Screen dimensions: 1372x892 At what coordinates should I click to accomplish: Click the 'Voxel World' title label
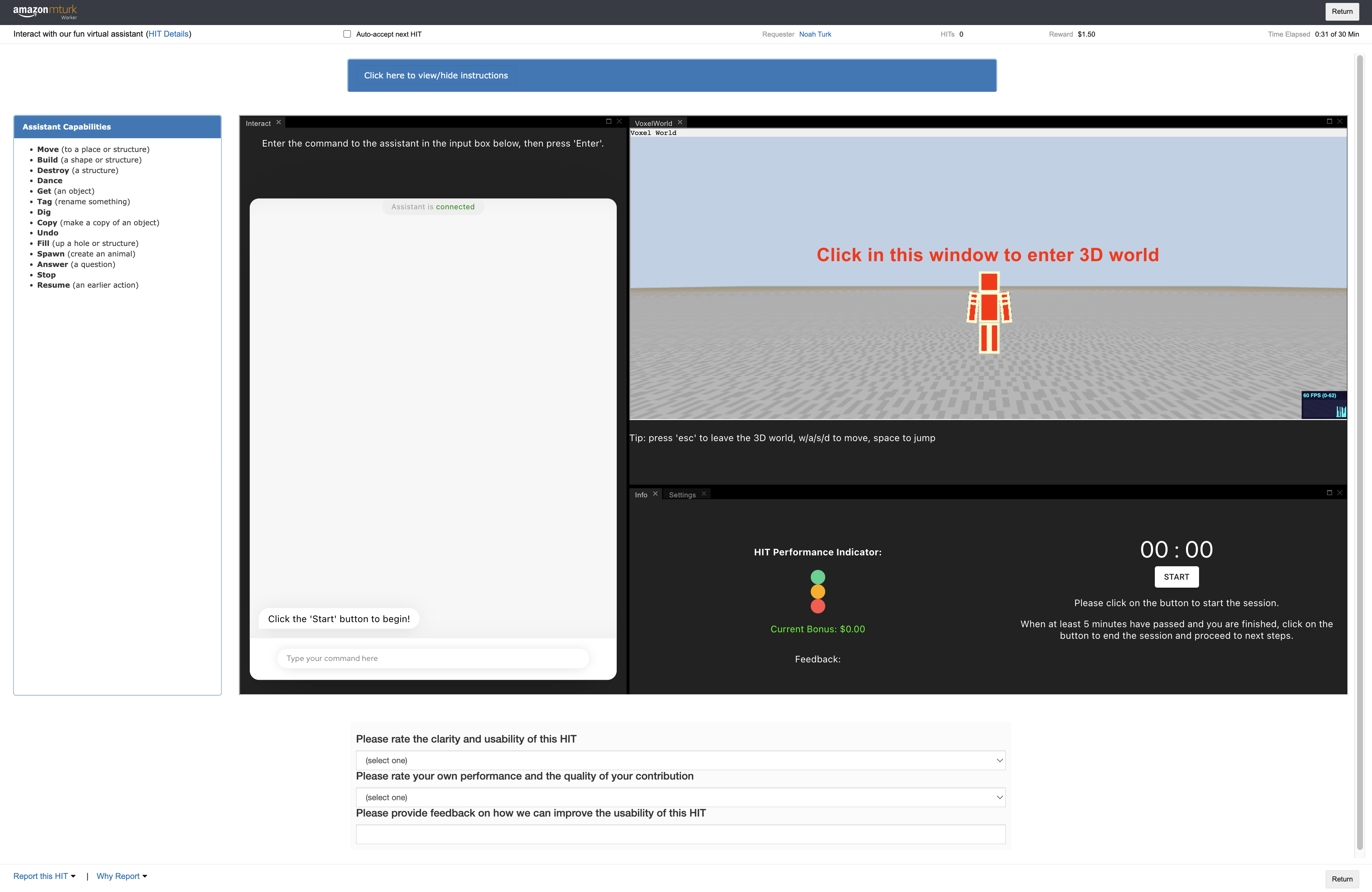point(653,133)
